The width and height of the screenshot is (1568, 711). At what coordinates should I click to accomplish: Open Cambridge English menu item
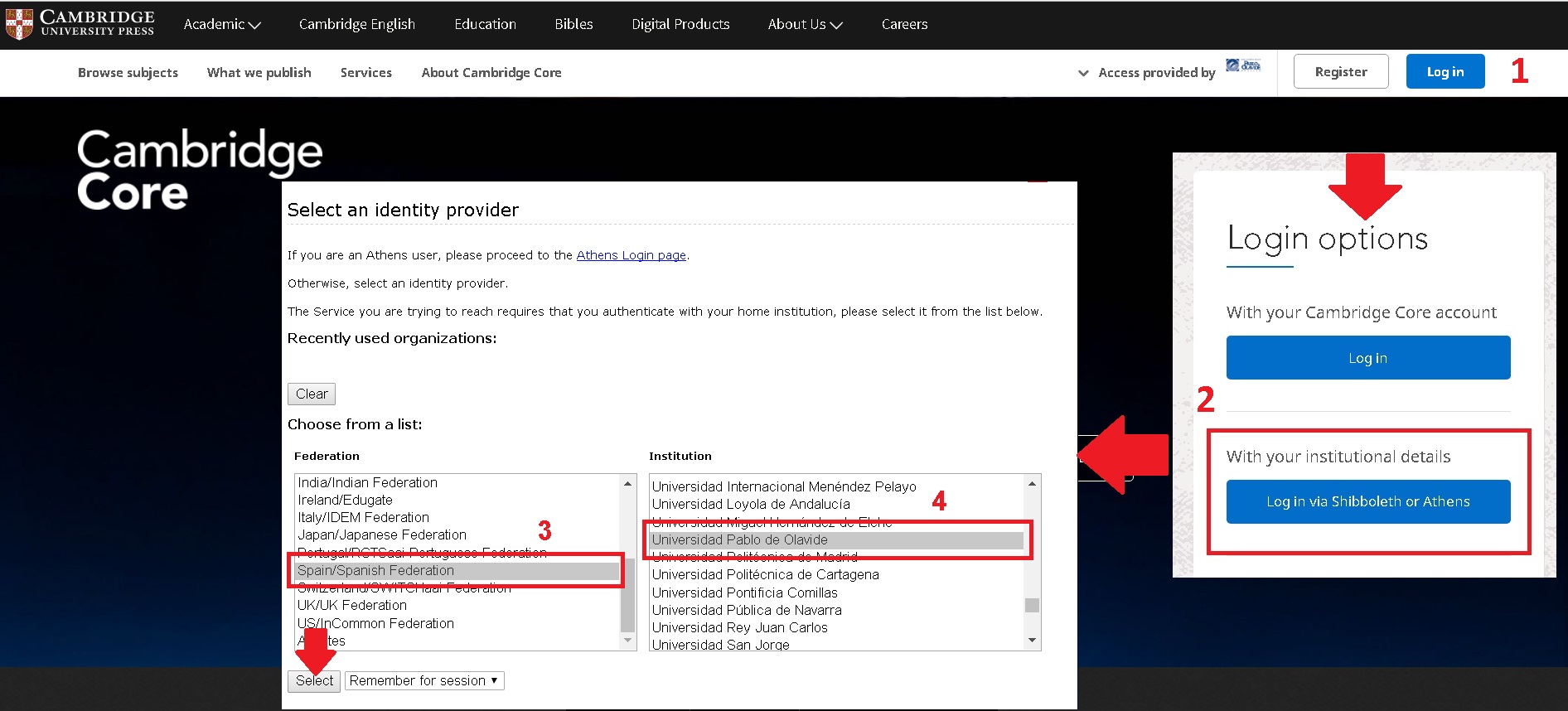[357, 25]
